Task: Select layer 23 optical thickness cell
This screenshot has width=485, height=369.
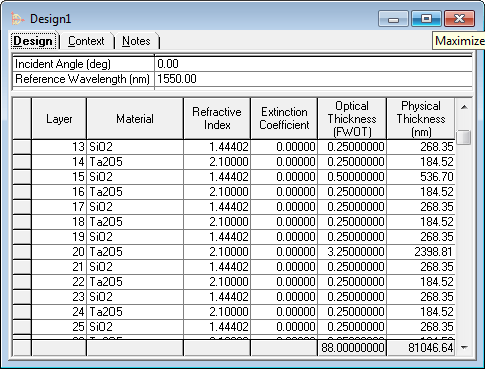Action: tap(352, 297)
